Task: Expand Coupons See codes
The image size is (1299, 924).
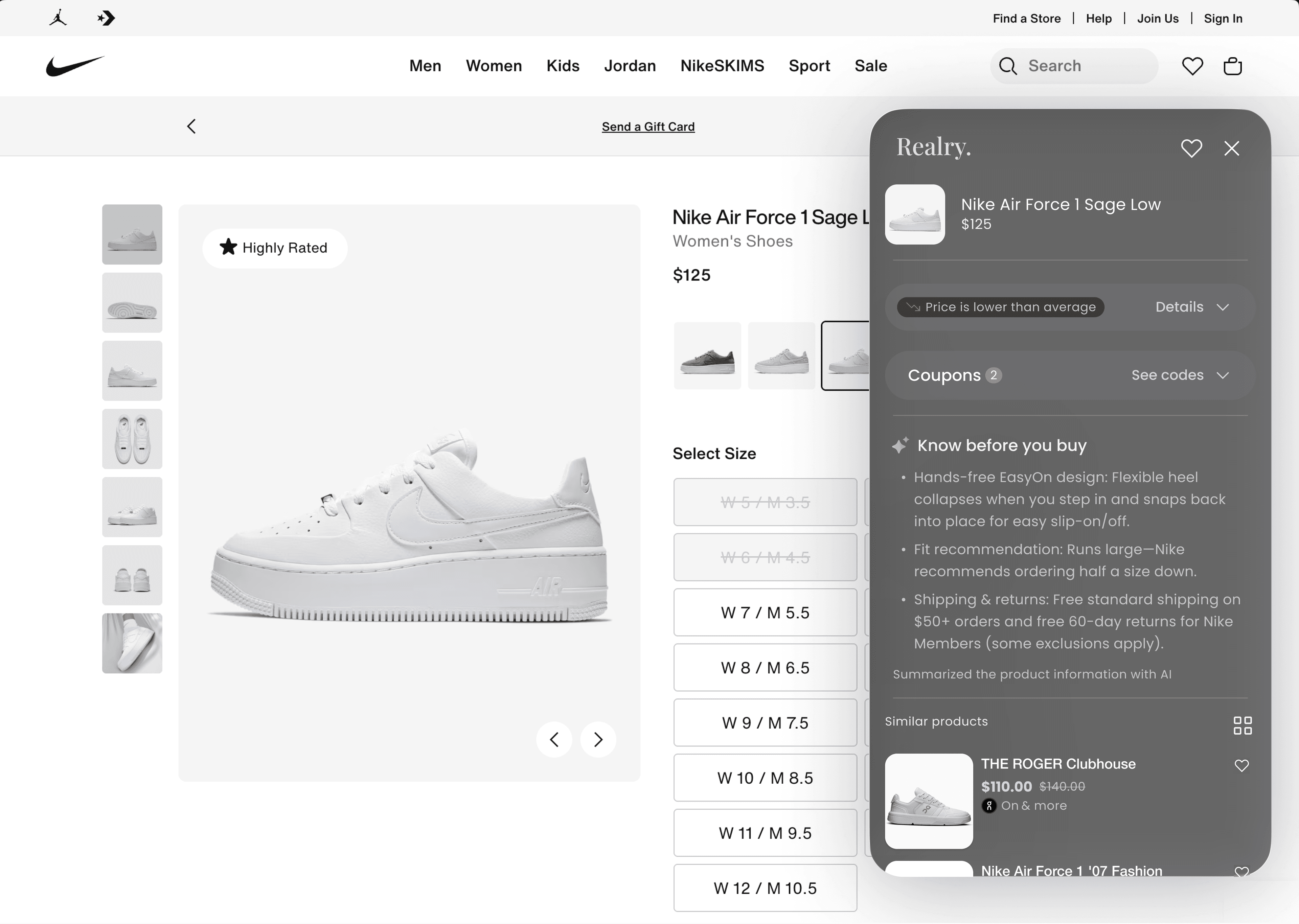Action: coord(1180,375)
